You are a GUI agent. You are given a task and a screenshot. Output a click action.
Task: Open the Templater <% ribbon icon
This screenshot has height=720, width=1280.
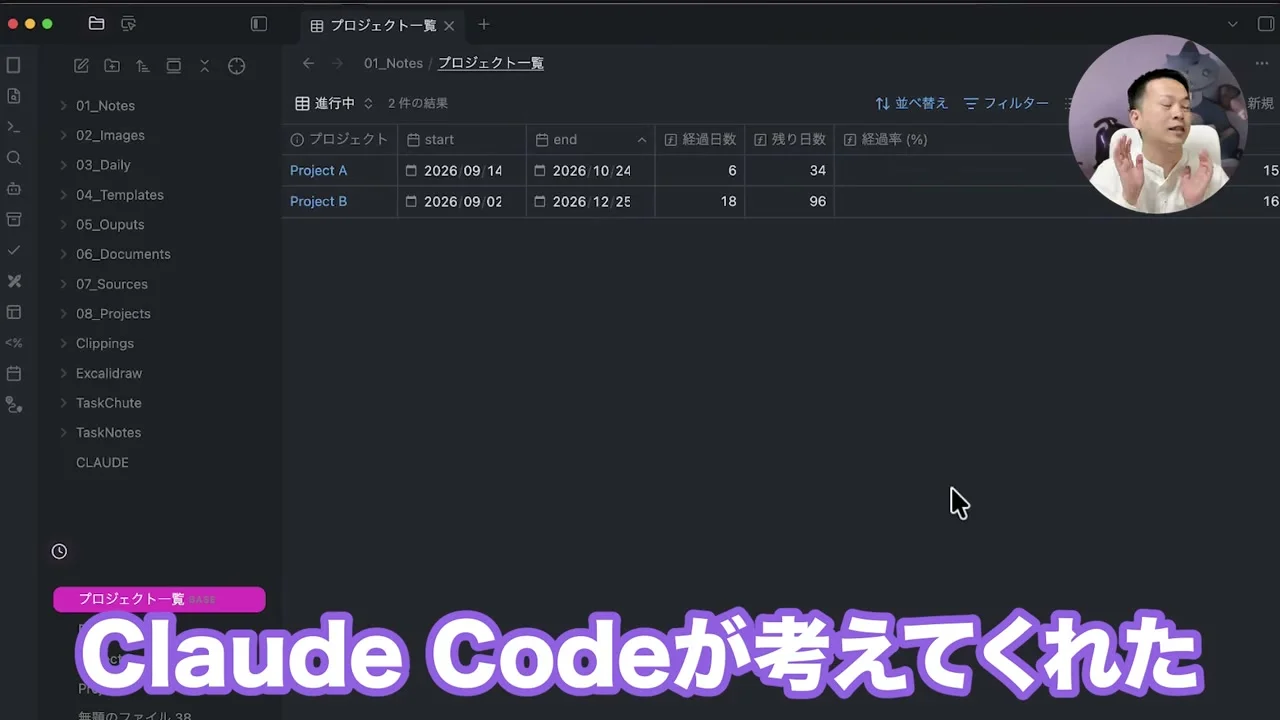pos(14,343)
